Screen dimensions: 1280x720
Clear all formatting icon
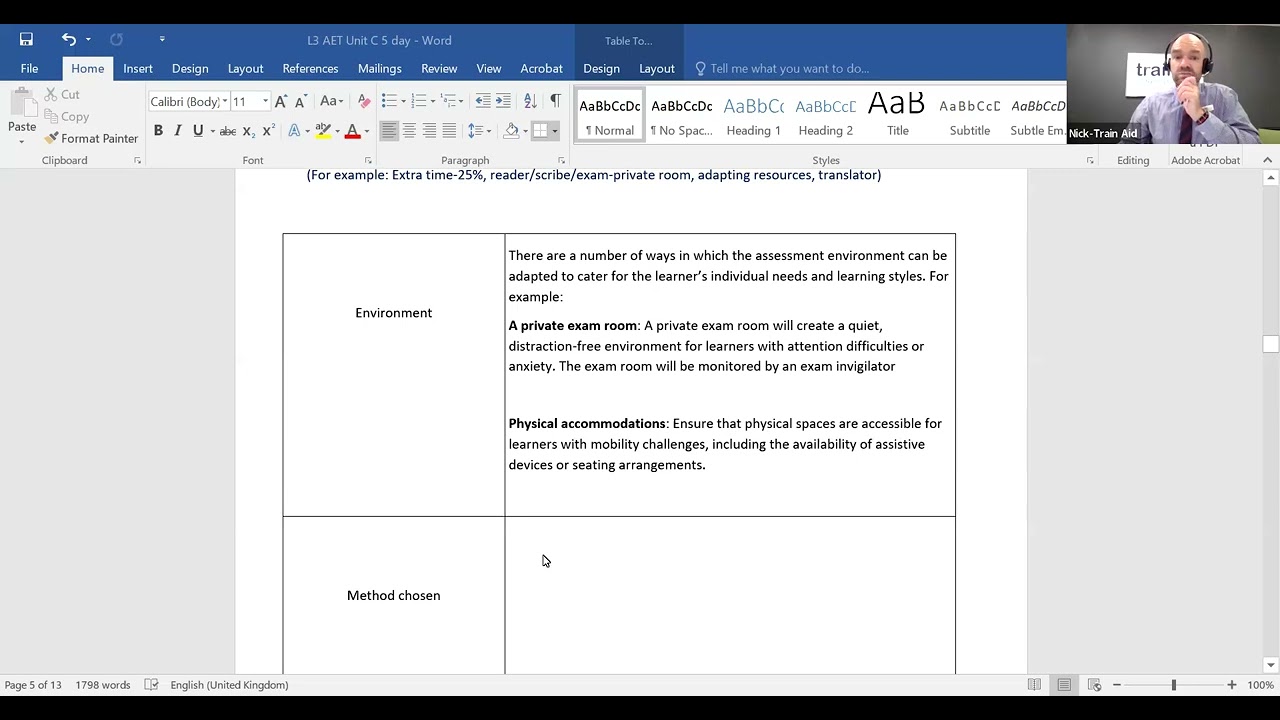[x=364, y=102]
